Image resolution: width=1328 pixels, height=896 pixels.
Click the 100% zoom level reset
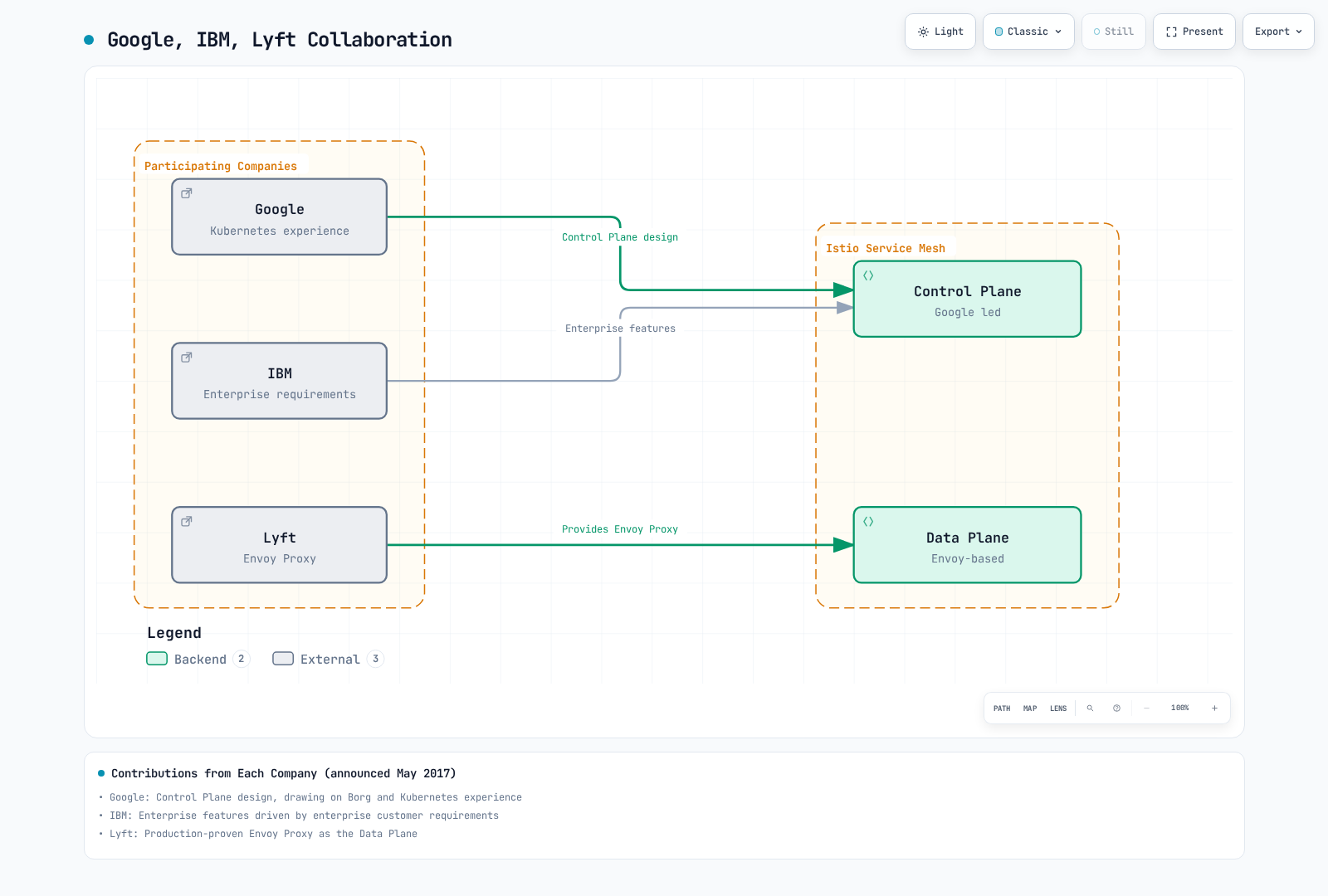click(x=1179, y=709)
